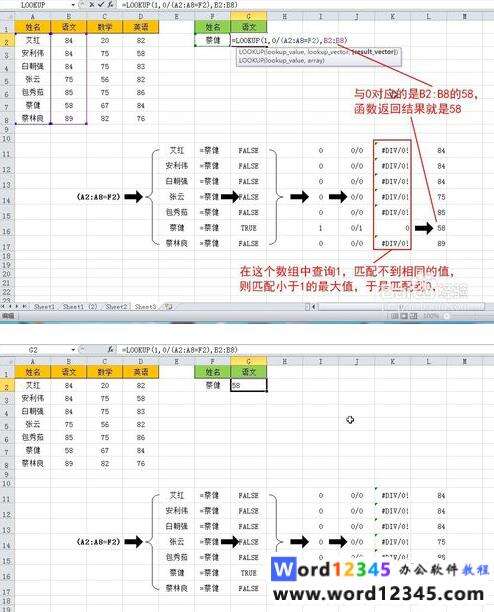Click the Insert Worksheet icon after Sheet3
Screen dimensions: 494x612
pyautogui.click(x=169, y=307)
